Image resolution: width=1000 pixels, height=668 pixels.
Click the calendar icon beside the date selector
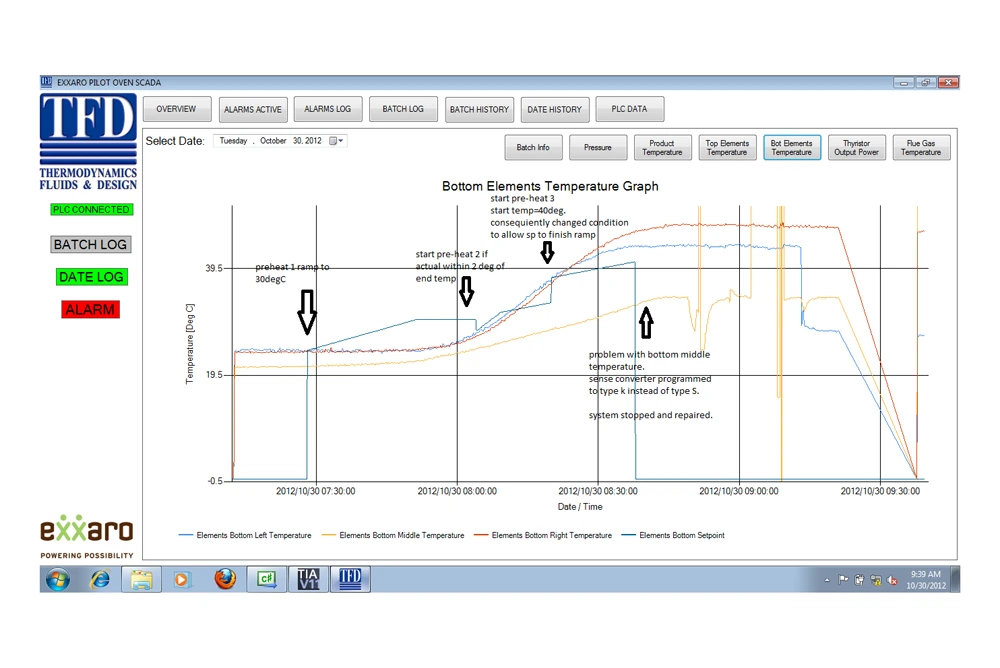(331, 141)
